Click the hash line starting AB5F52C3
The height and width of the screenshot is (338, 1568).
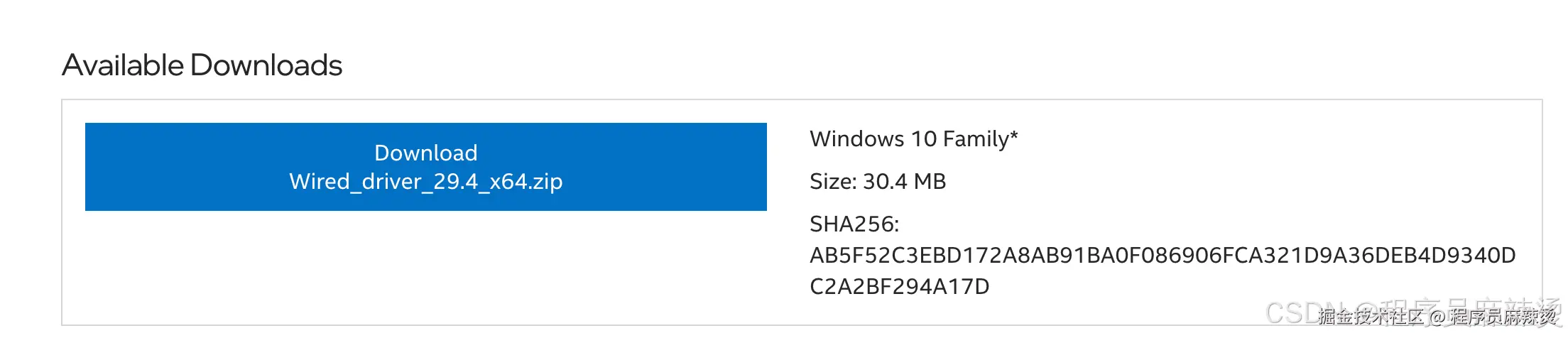click(x=1163, y=256)
